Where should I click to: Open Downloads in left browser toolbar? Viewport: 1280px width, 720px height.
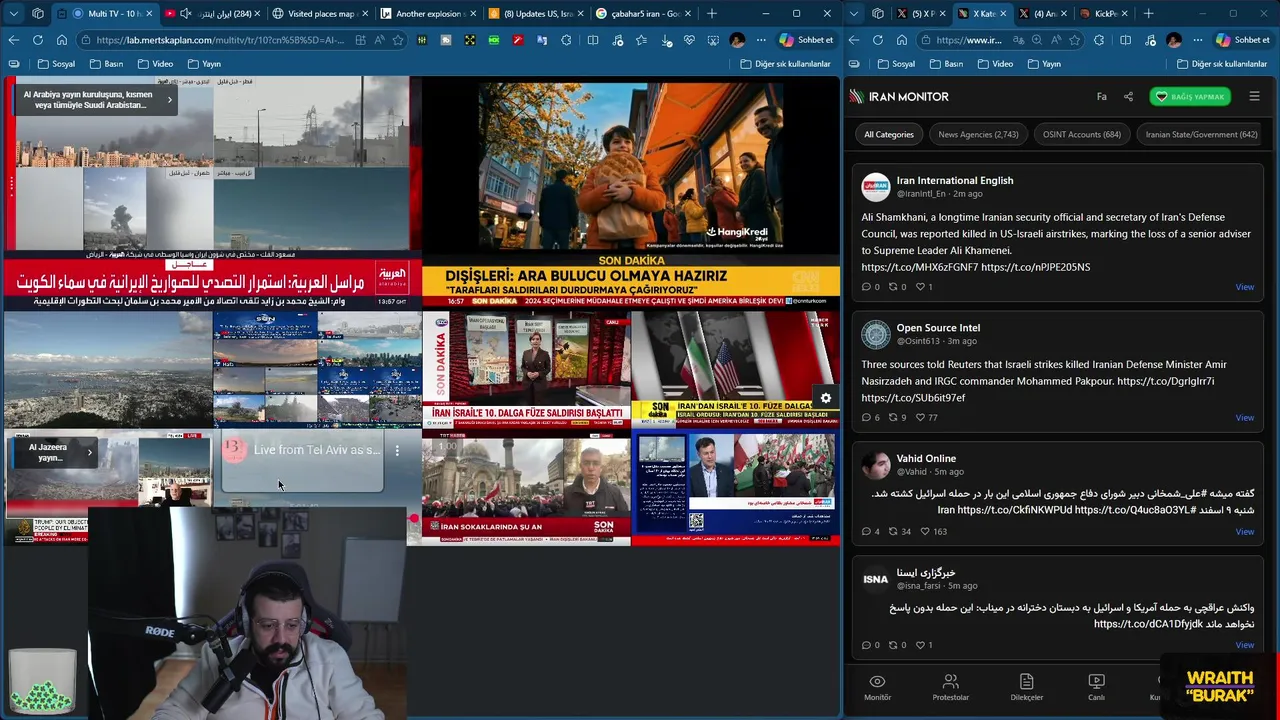(665, 40)
